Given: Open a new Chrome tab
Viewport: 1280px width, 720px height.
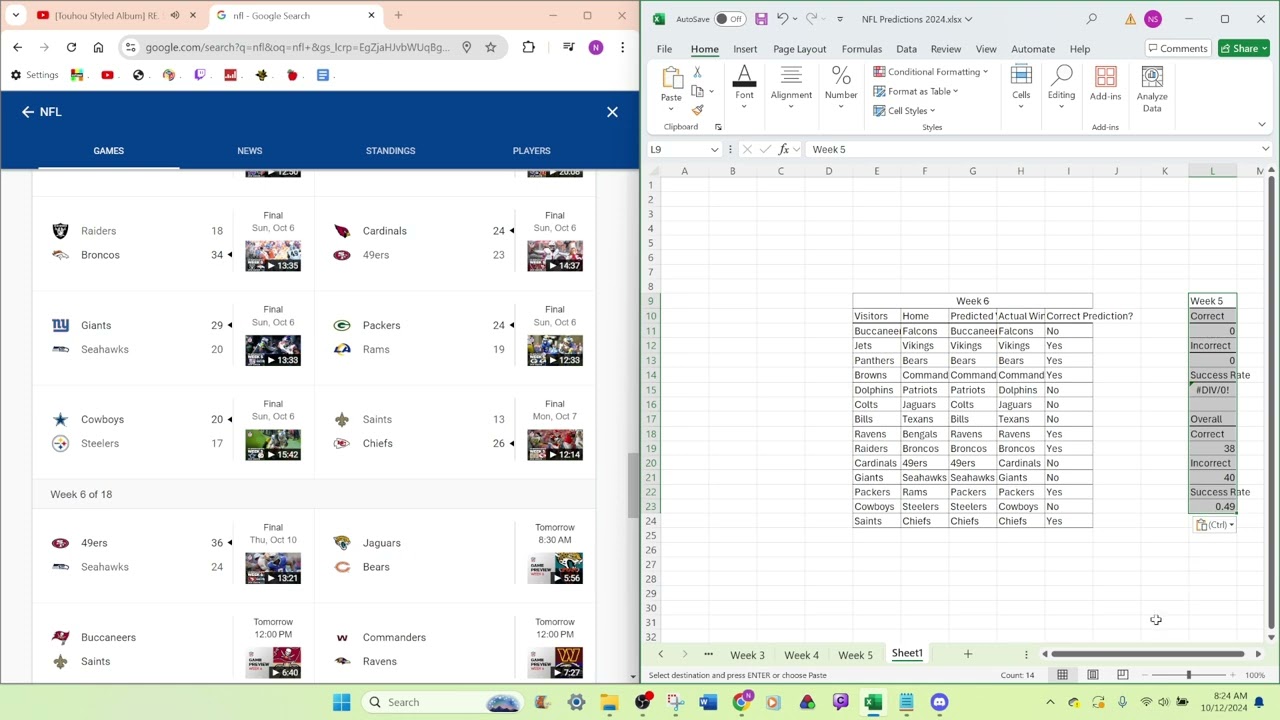Looking at the screenshot, I should coord(398,15).
